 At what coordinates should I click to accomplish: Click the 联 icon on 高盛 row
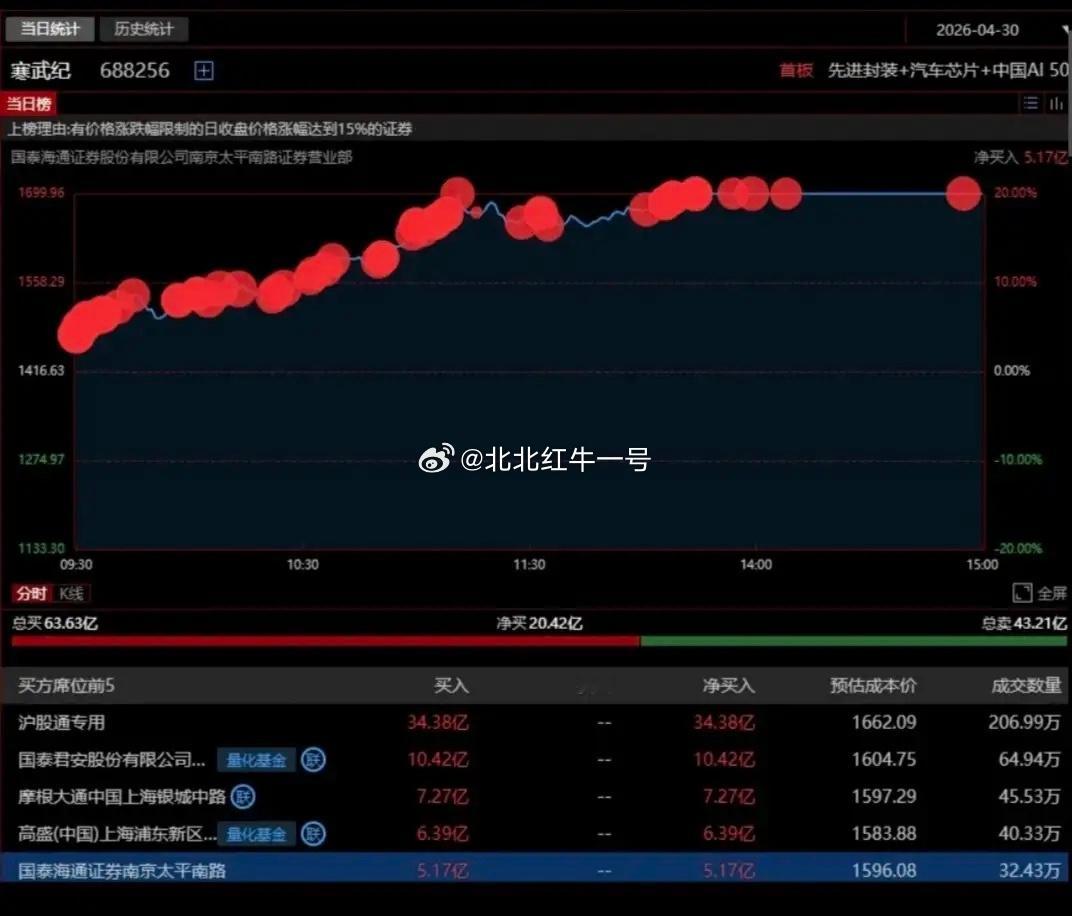[313, 833]
